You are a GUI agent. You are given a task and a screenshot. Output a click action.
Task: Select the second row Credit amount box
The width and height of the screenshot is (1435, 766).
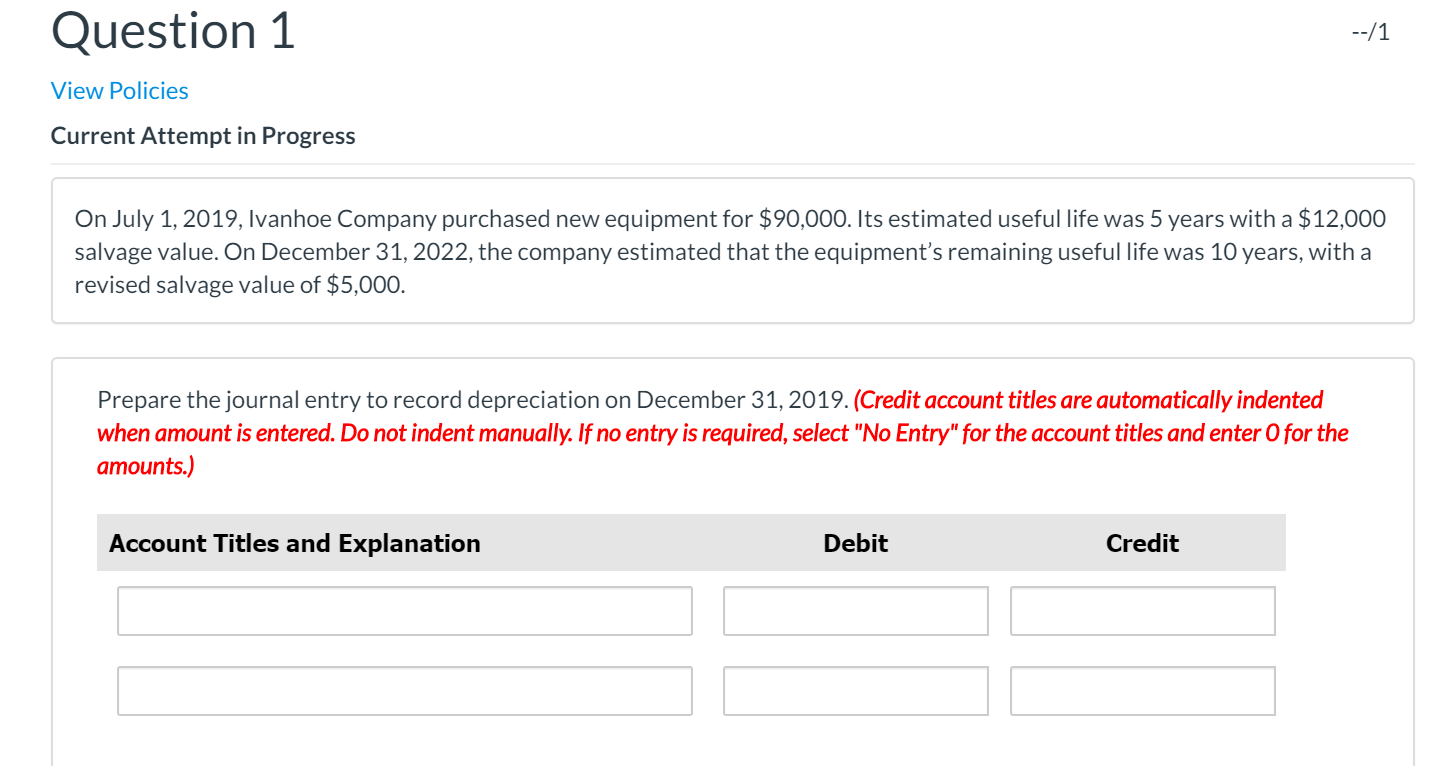tap(1141, 690)
